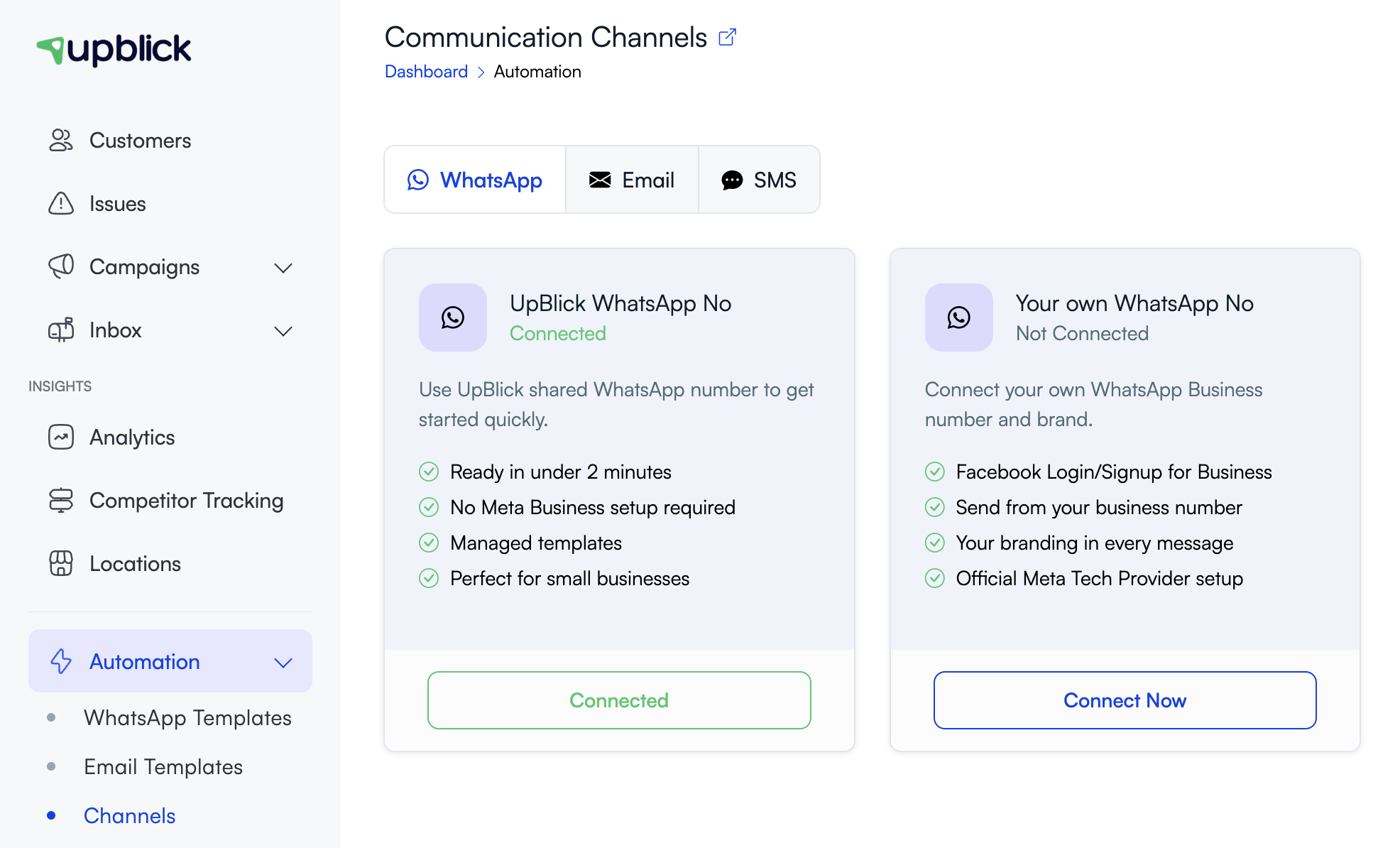Switch to the Email tab
This screenshot has height=848, width=1400.
point(632,180)
